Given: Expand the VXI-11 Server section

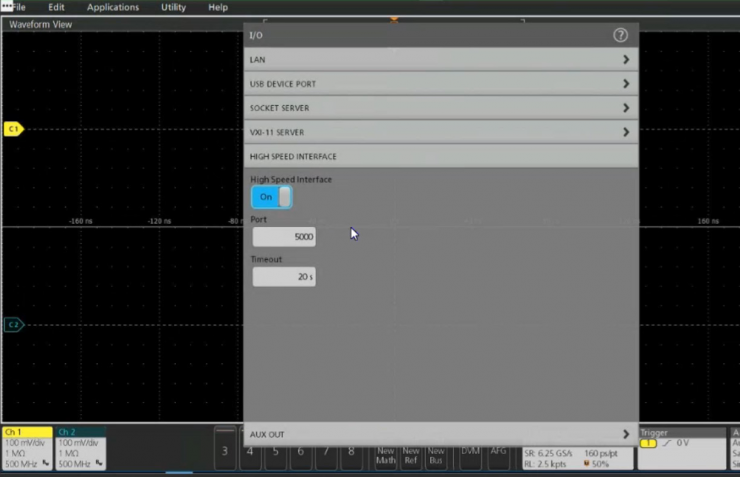Looking at the screenshot, I should pyautogui.click(x=440, y=132).
